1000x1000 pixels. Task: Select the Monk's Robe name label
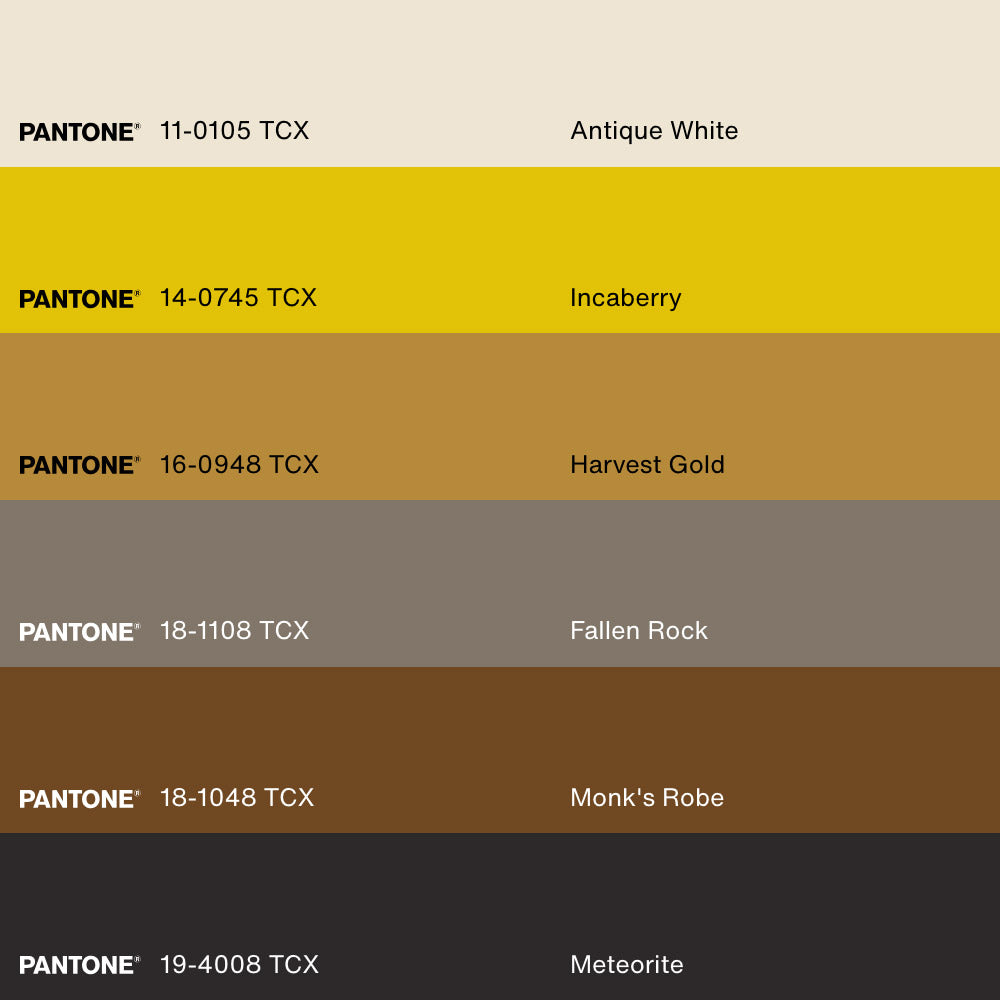tap(646, 798)
